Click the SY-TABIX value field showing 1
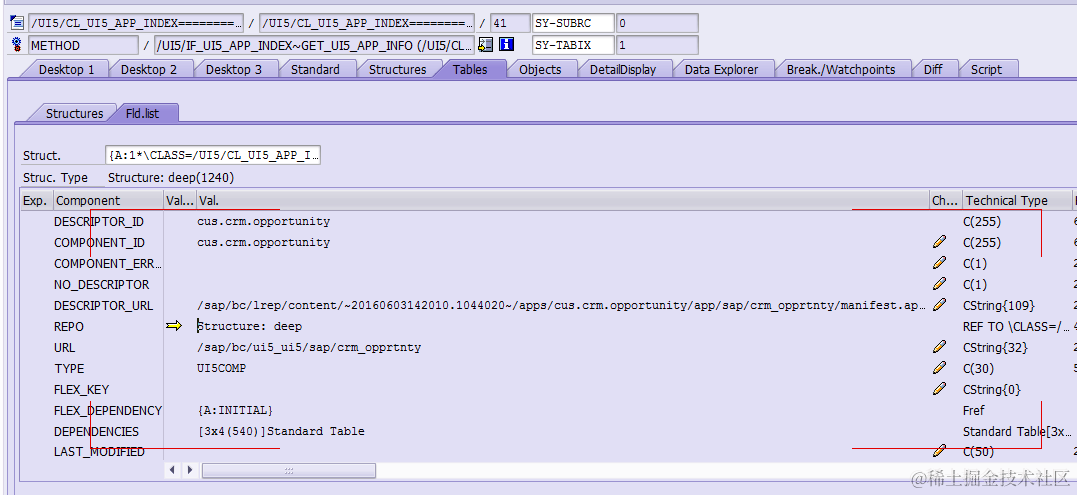This screenshot has height=495, width=1077. click(x=657, y=45)
